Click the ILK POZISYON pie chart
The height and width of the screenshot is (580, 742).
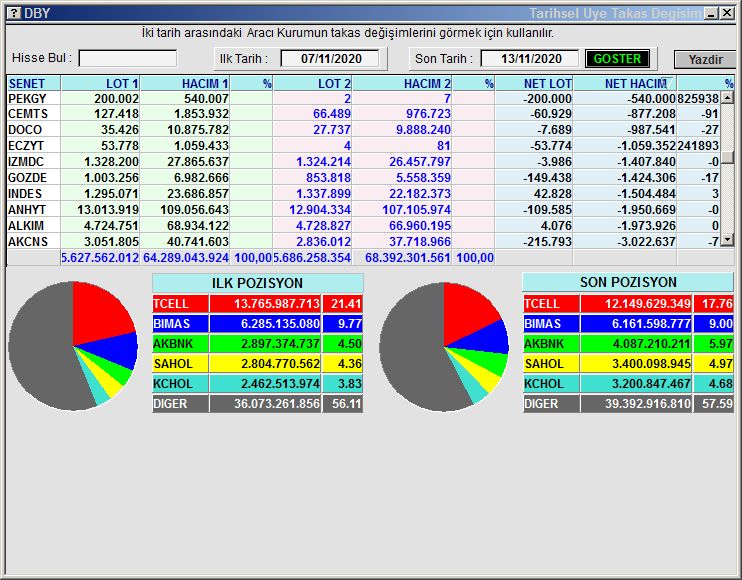tap(73, 346)
